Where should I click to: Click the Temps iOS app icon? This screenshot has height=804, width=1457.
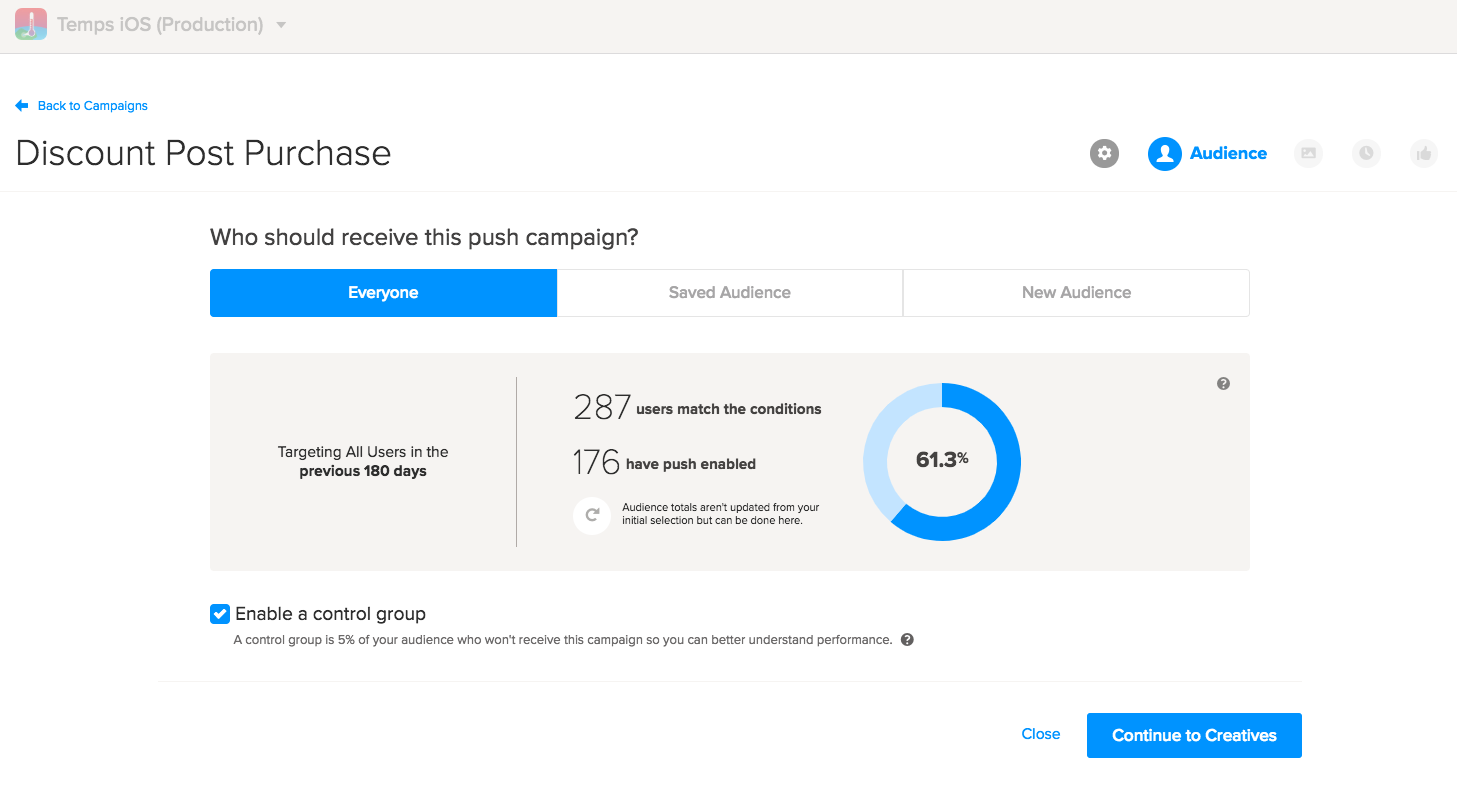(x=31, y=24)
